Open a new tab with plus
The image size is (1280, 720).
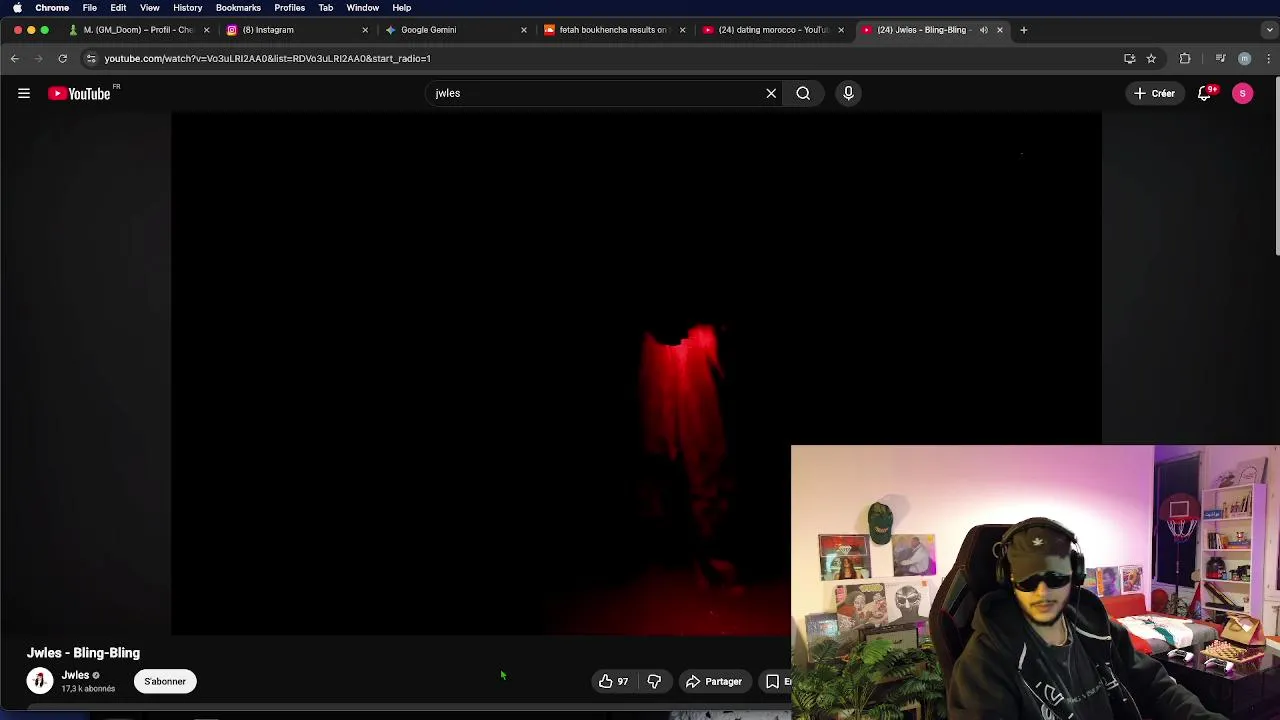point(1023,30)
